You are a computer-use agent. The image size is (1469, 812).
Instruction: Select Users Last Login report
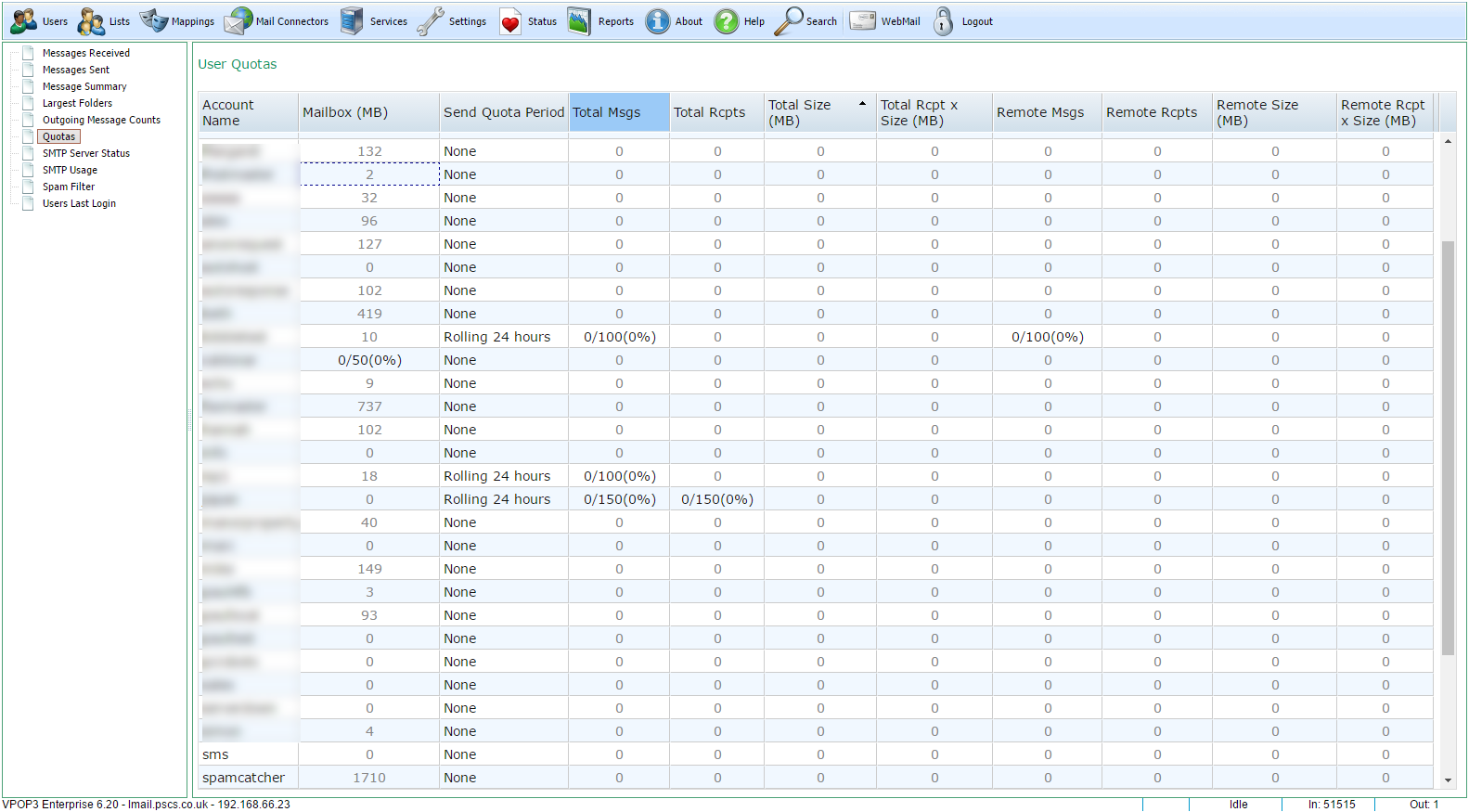79,203
